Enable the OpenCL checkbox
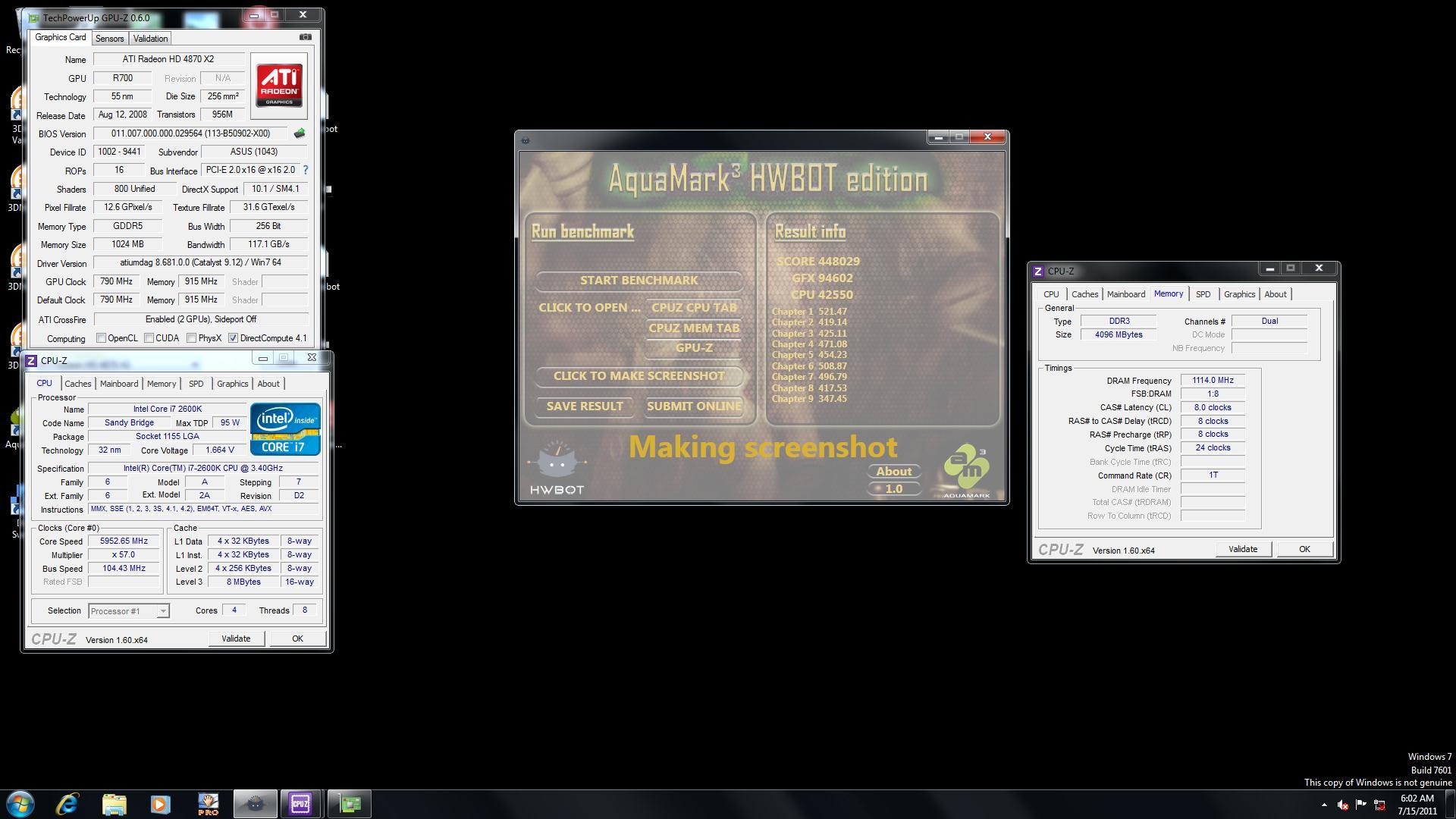Screen dimensions: 1456x819 click(x=102, y=338)
